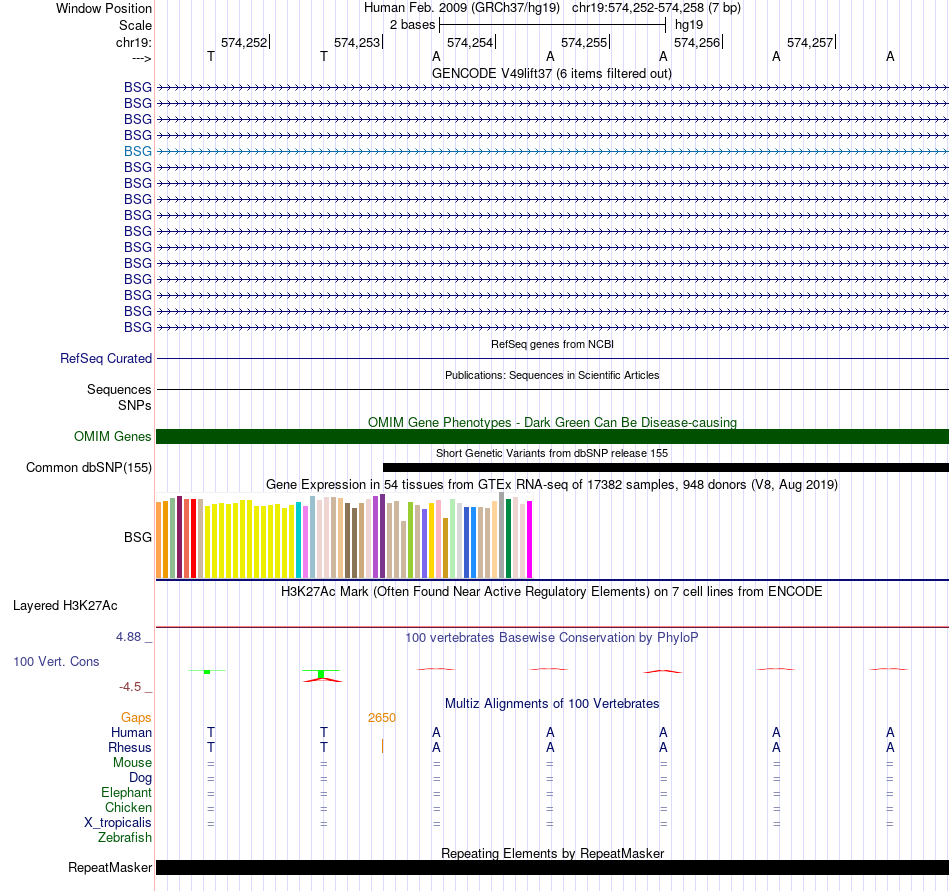
Task: Click the green PhyloP bar with red underside
Action: point(322,675)
